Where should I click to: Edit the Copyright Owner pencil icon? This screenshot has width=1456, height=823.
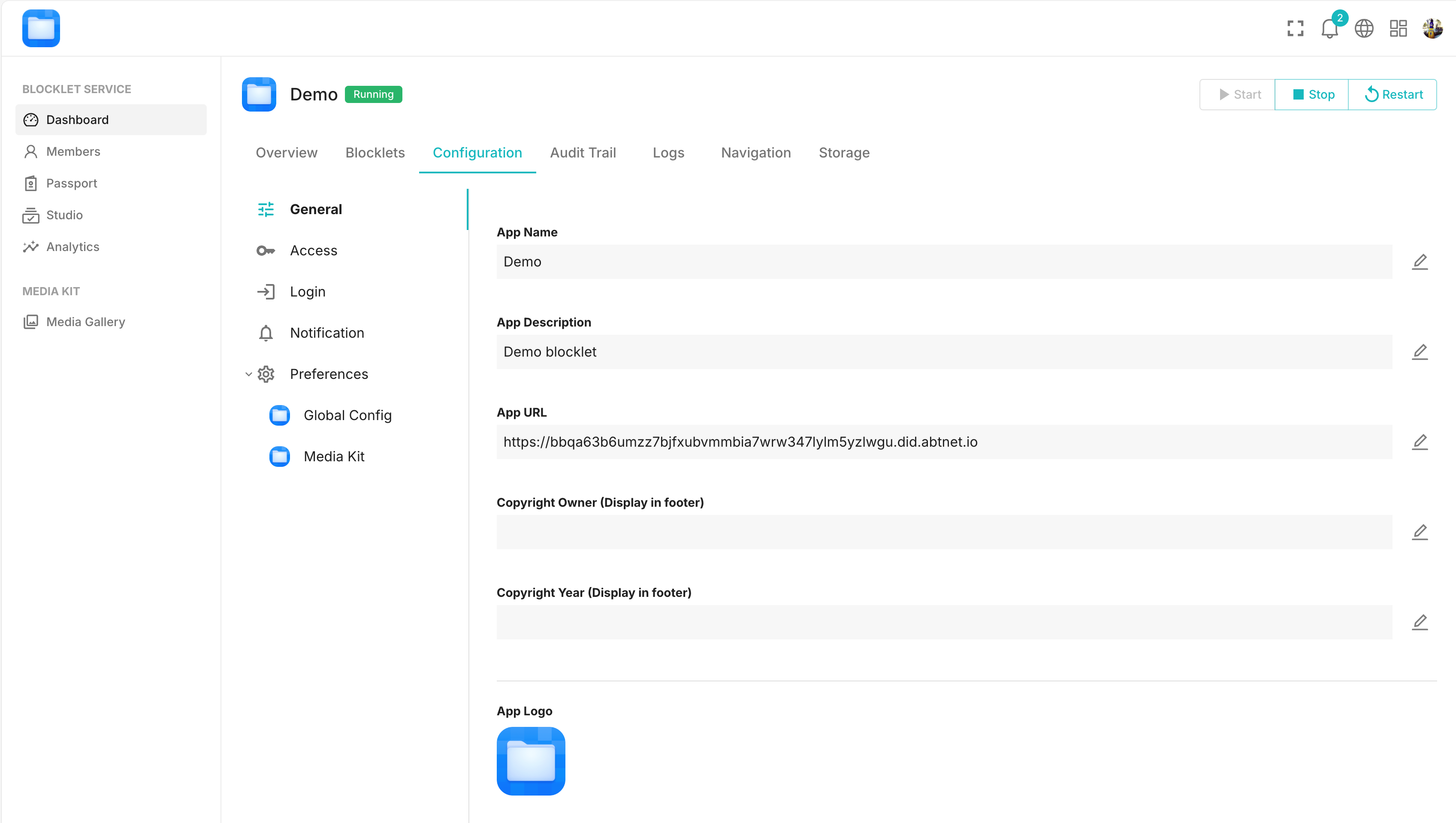1420,532
